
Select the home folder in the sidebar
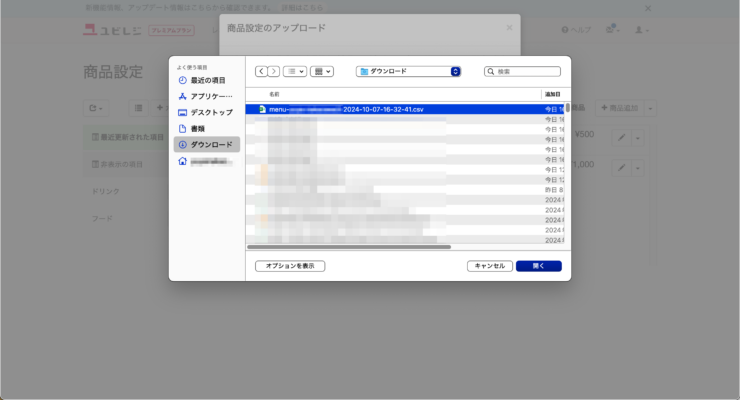click(x=207, y=161)
